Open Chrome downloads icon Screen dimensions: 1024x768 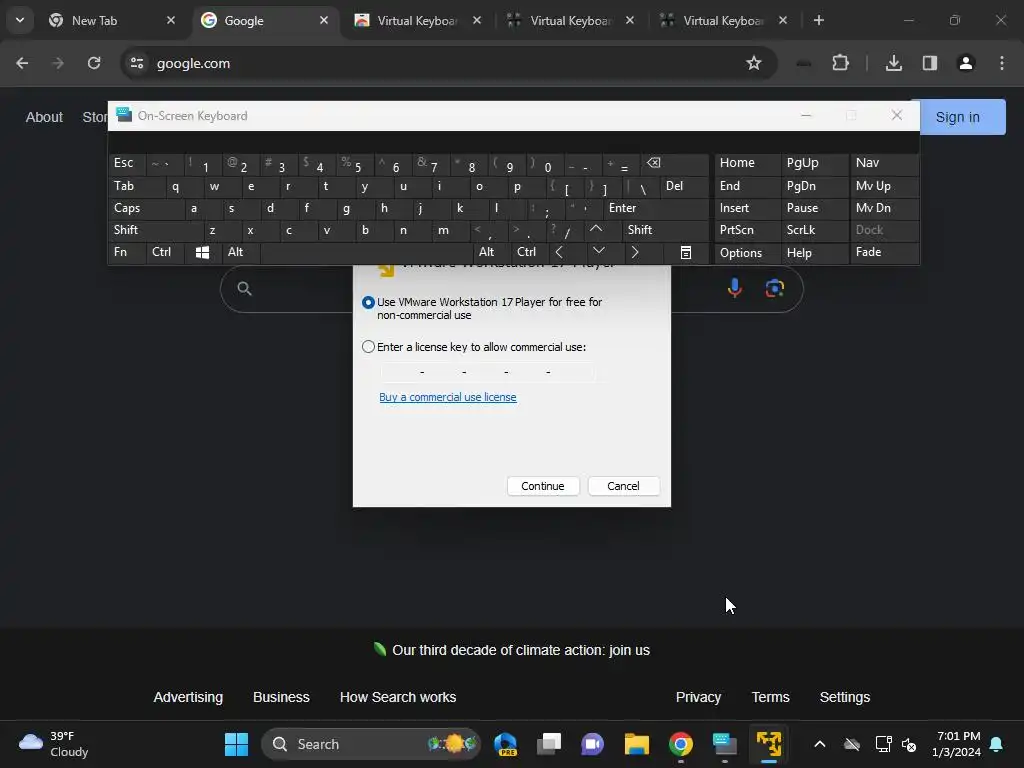893,63
